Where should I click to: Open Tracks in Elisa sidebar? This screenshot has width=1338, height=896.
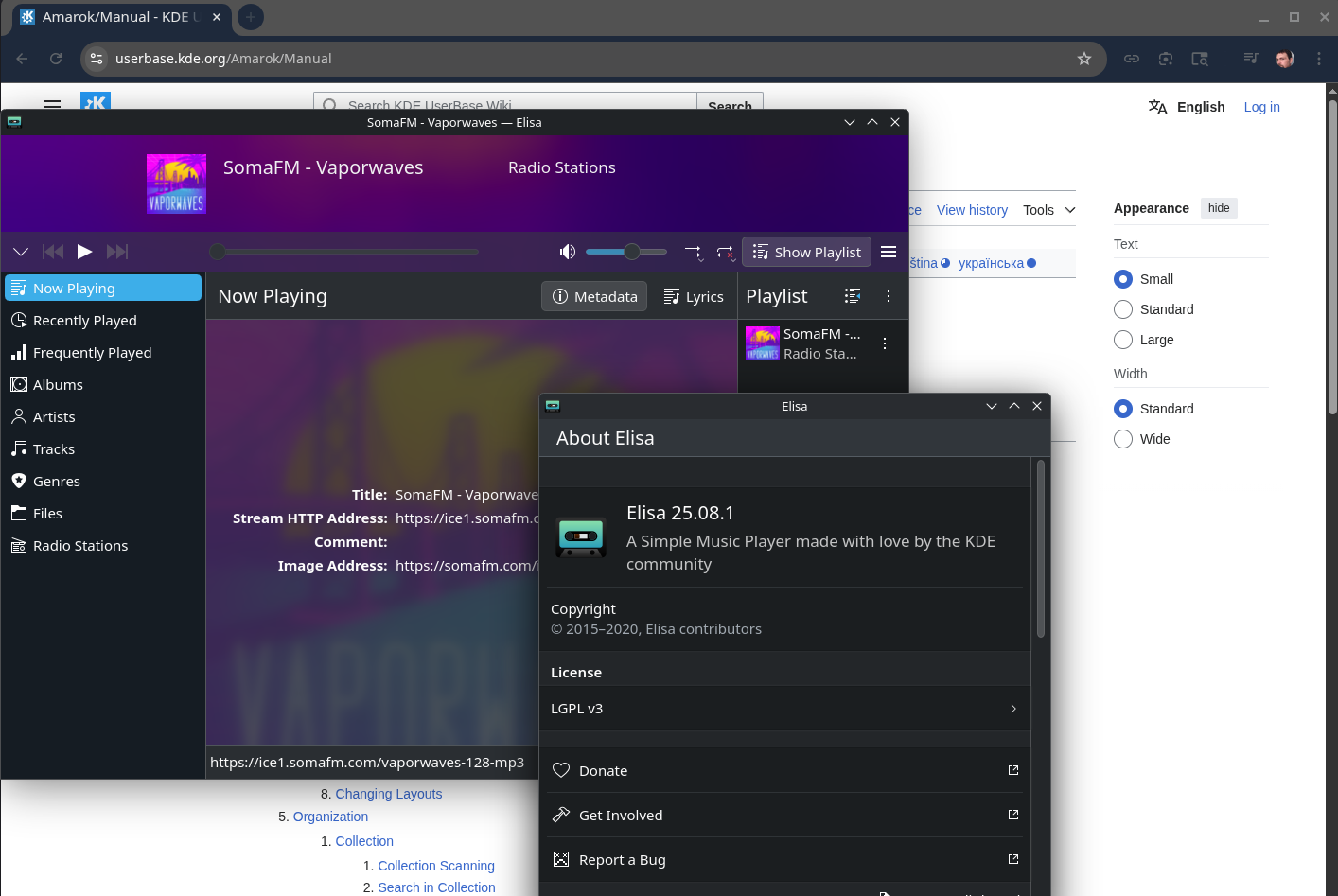tap(103, 449)
